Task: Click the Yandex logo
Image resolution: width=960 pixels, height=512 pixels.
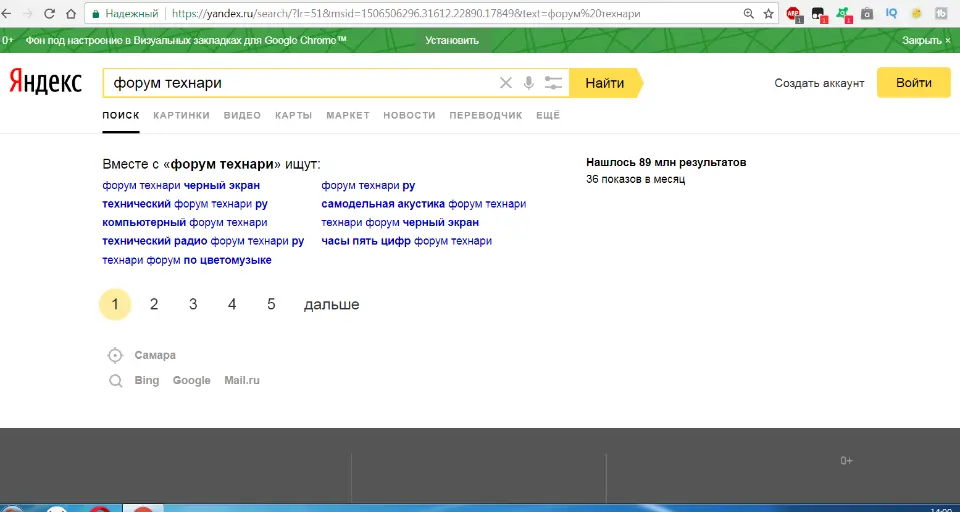Action: point(46,83)
